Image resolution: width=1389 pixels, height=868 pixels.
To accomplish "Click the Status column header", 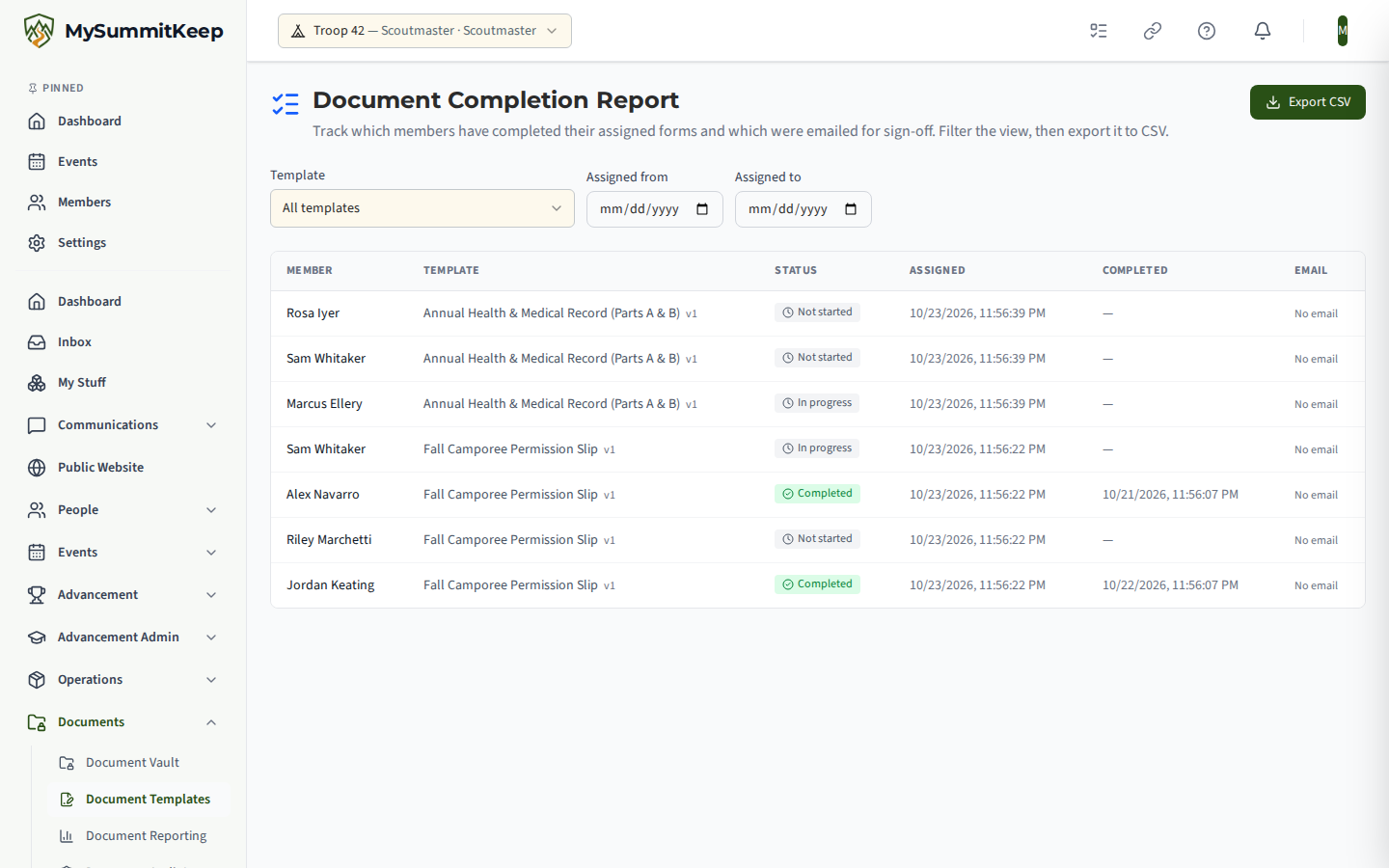I will 796,271.
